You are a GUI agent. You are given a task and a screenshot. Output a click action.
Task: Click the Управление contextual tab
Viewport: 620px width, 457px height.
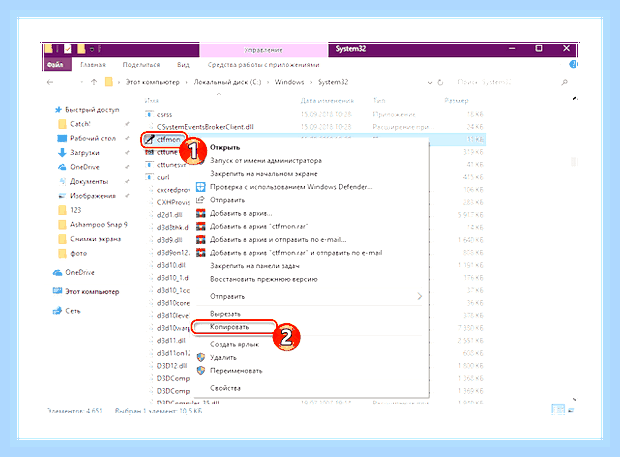(263, 50)
